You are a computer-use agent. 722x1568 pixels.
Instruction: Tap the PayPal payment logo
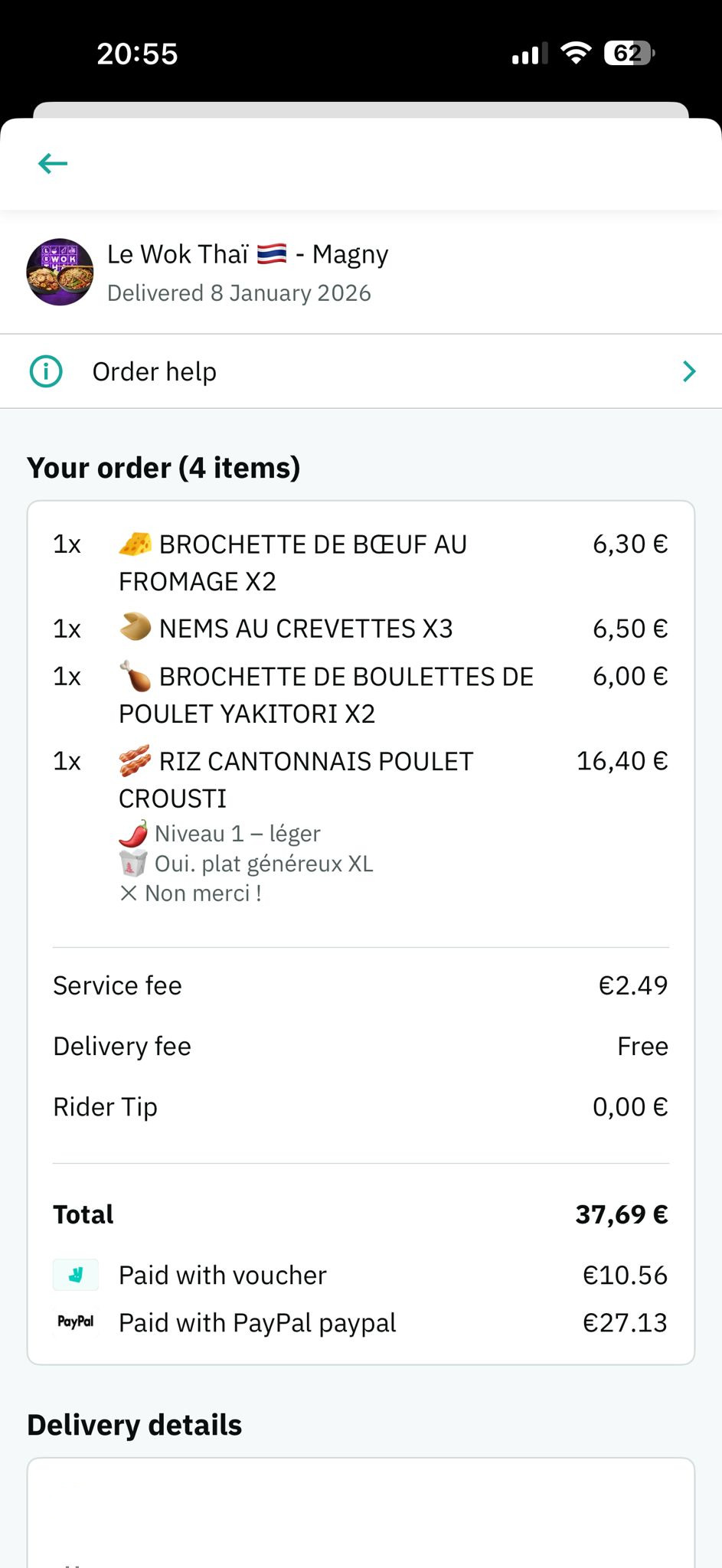(76, 1322)
